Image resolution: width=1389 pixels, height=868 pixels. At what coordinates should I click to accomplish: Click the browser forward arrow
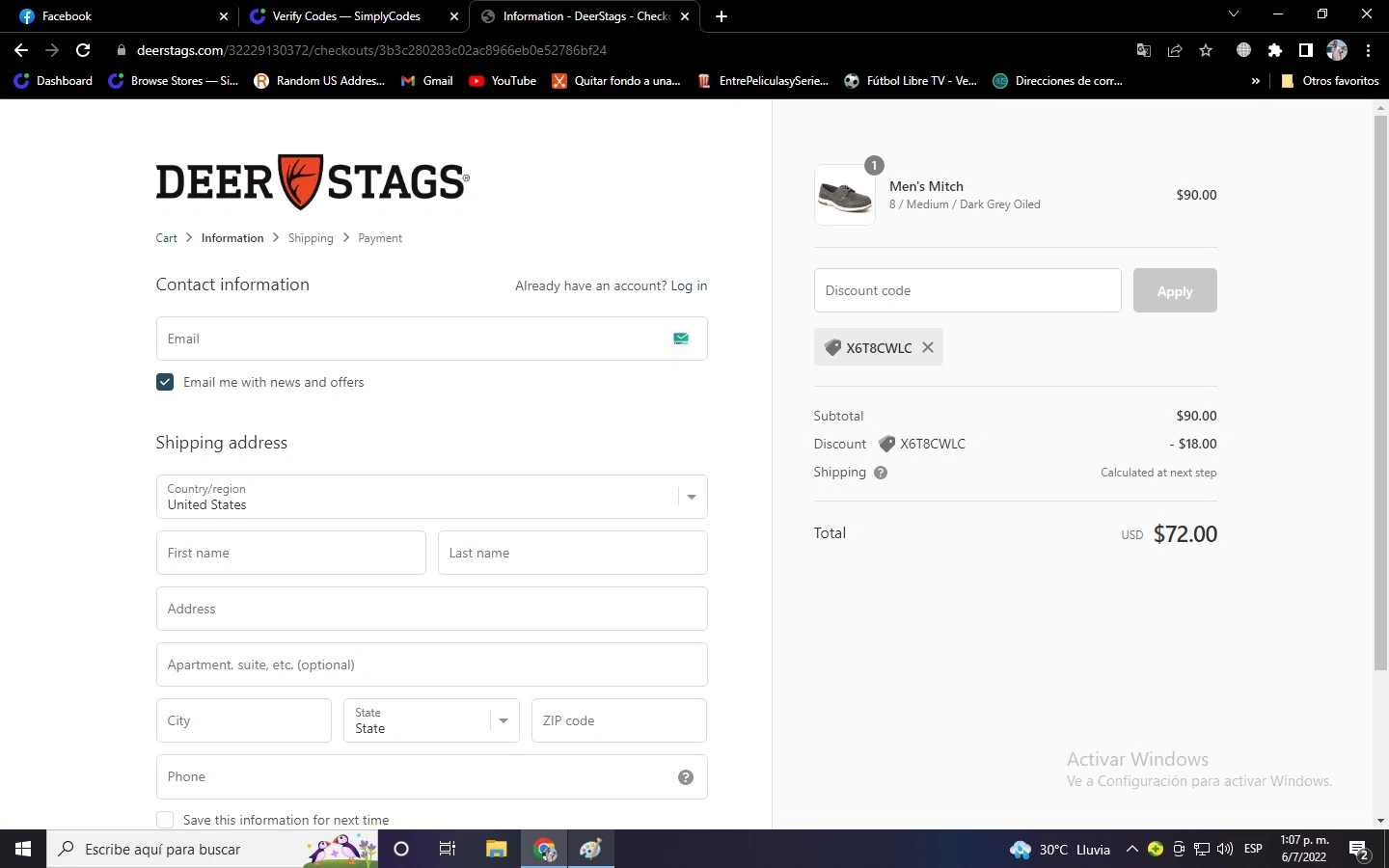click(x=52, y=50)
